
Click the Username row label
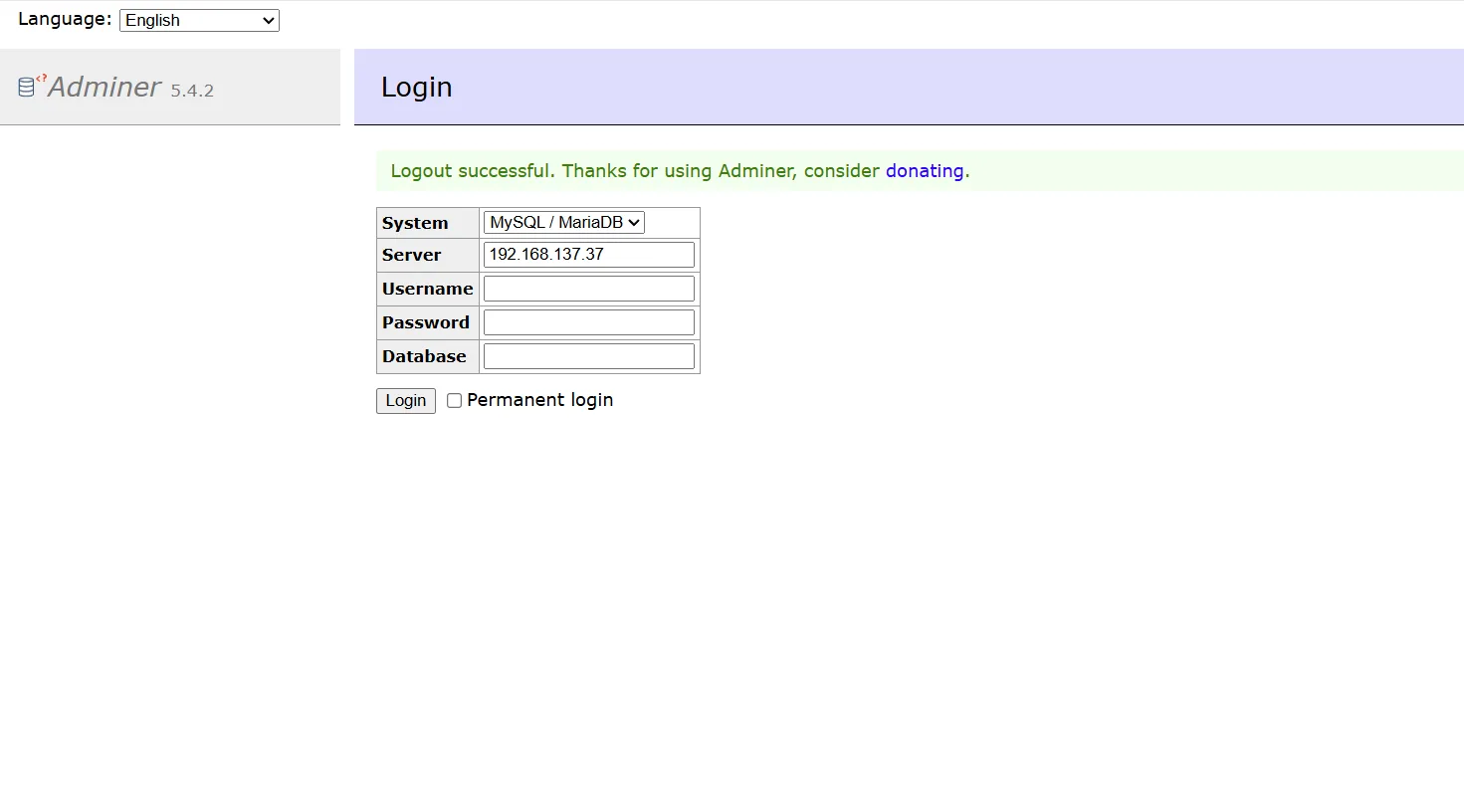[x=428, y=289]
